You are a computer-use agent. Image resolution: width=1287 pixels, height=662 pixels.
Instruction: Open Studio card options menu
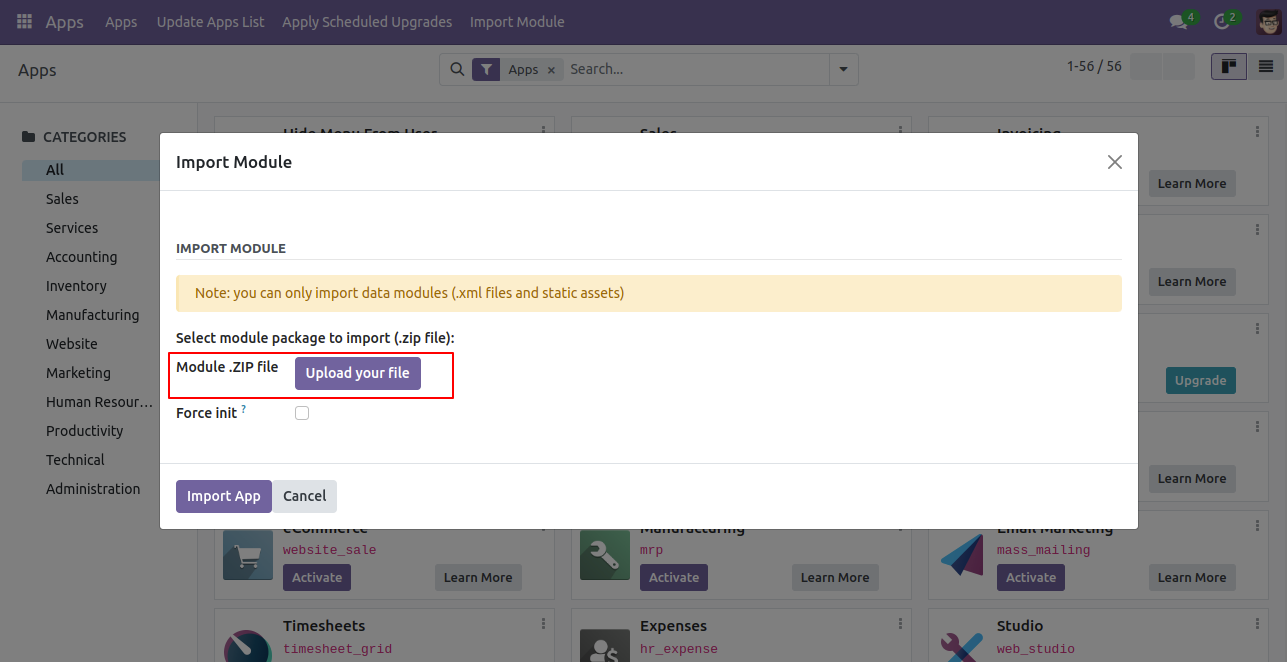pos(1258,625)
